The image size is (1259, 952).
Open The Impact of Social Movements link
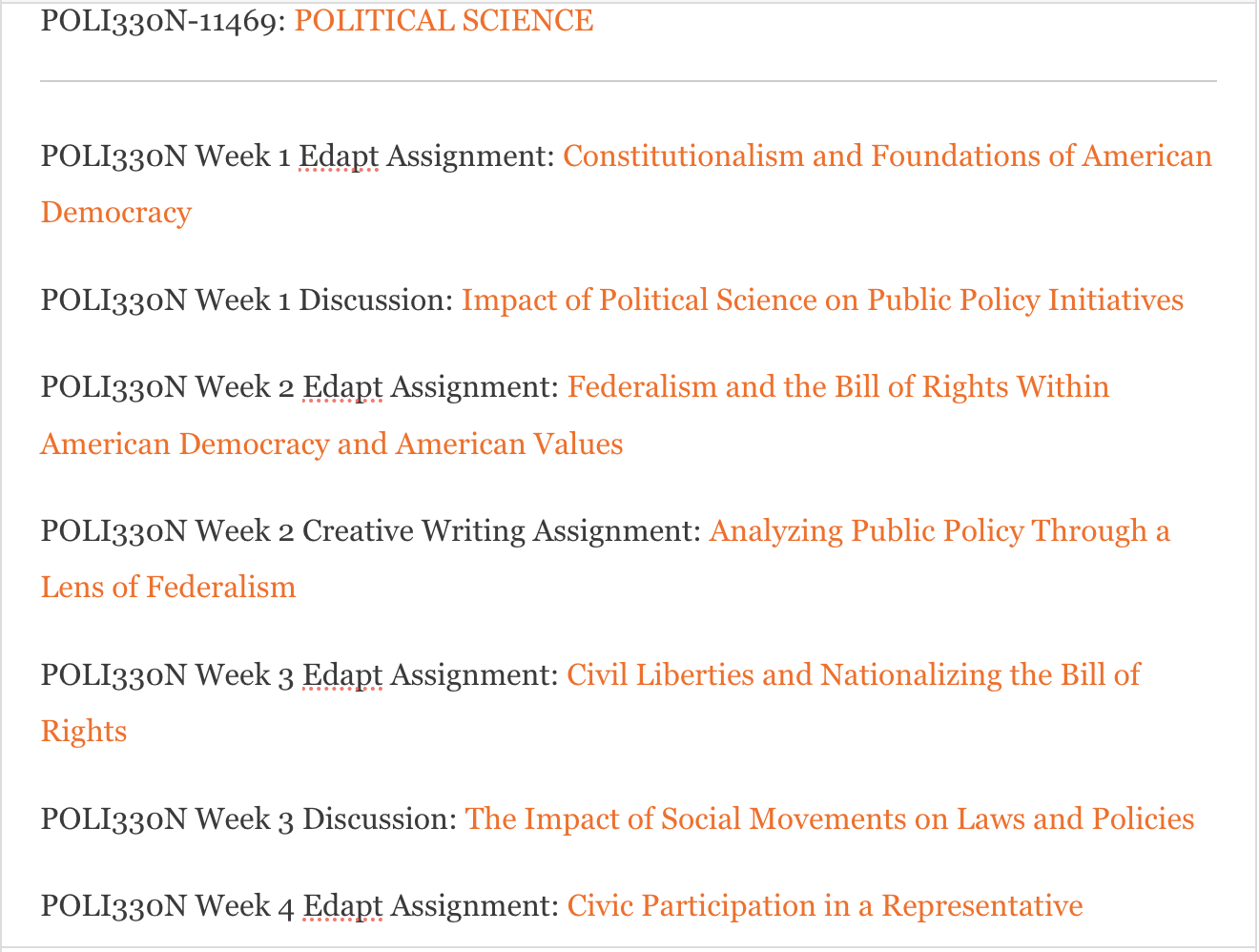pos(829,818)
